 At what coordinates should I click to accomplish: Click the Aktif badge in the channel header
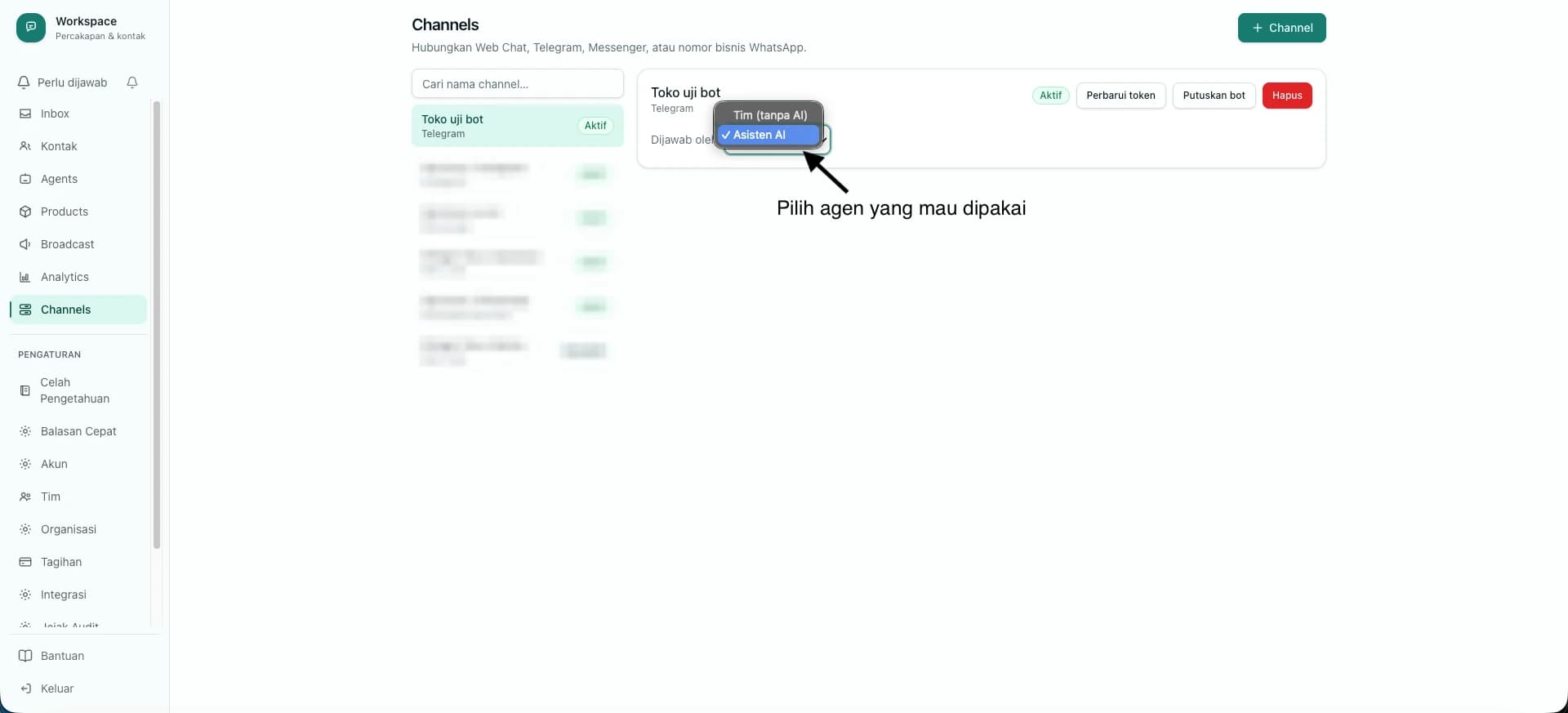[x=1050, y=96]
